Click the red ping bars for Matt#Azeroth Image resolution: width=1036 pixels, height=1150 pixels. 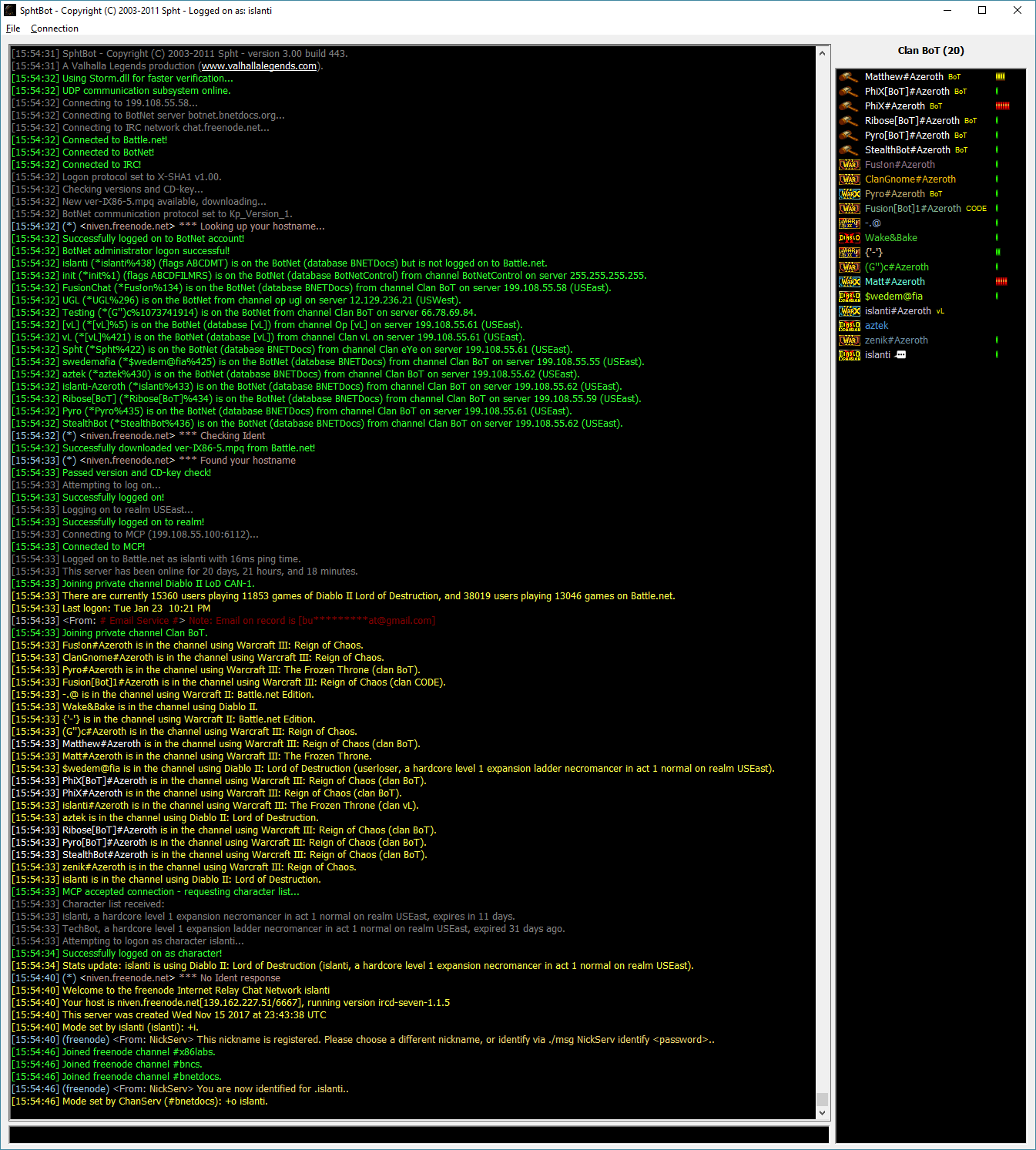point(1001,282)
